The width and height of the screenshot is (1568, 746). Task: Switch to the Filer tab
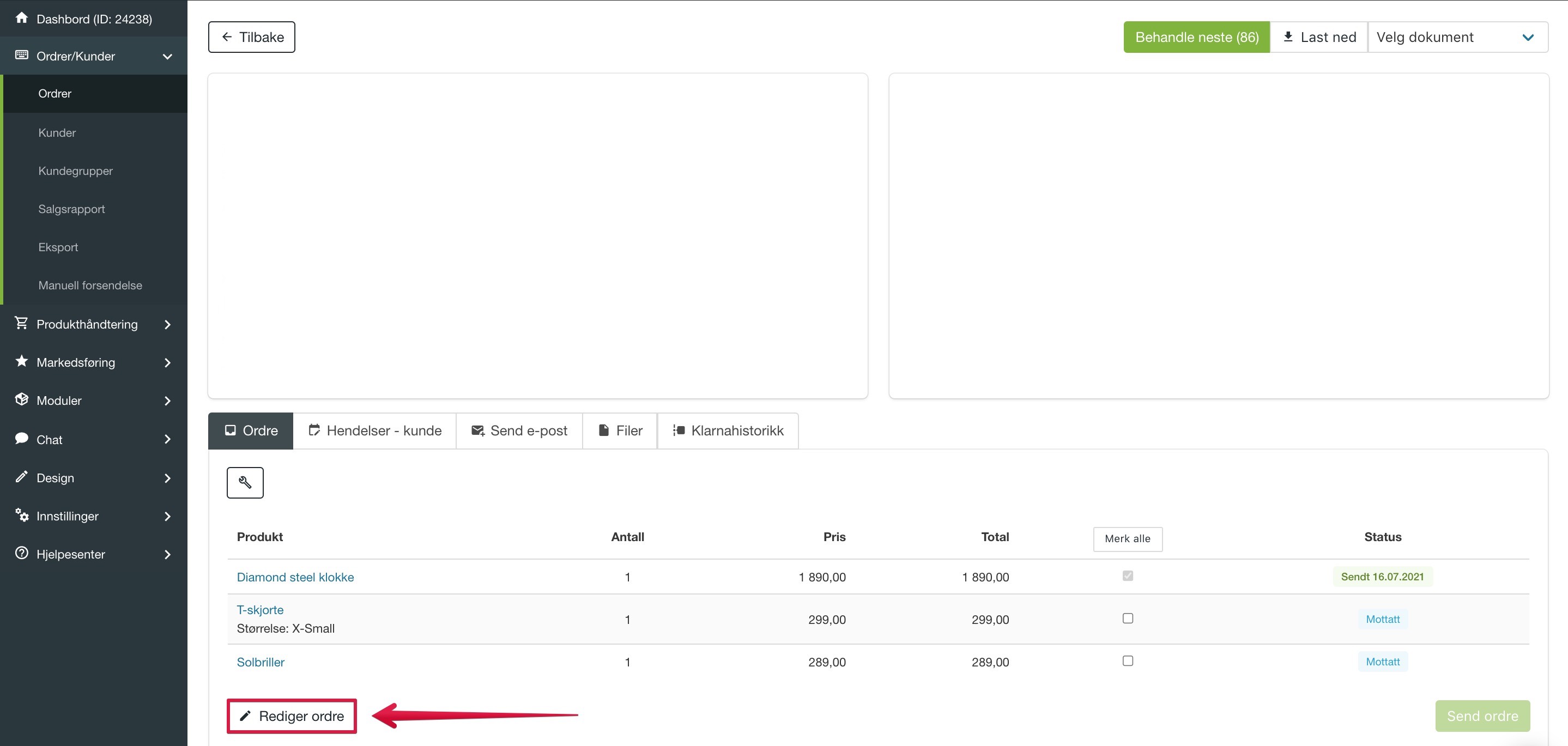tap(620, 431)
